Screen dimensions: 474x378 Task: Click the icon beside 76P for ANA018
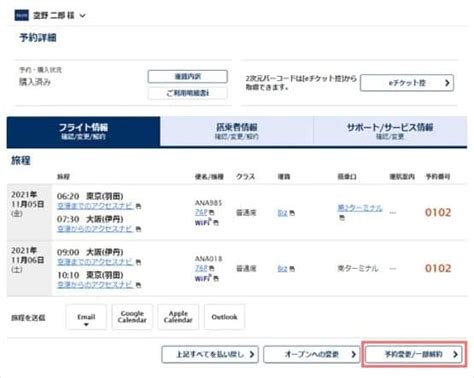tap(212, 268)
